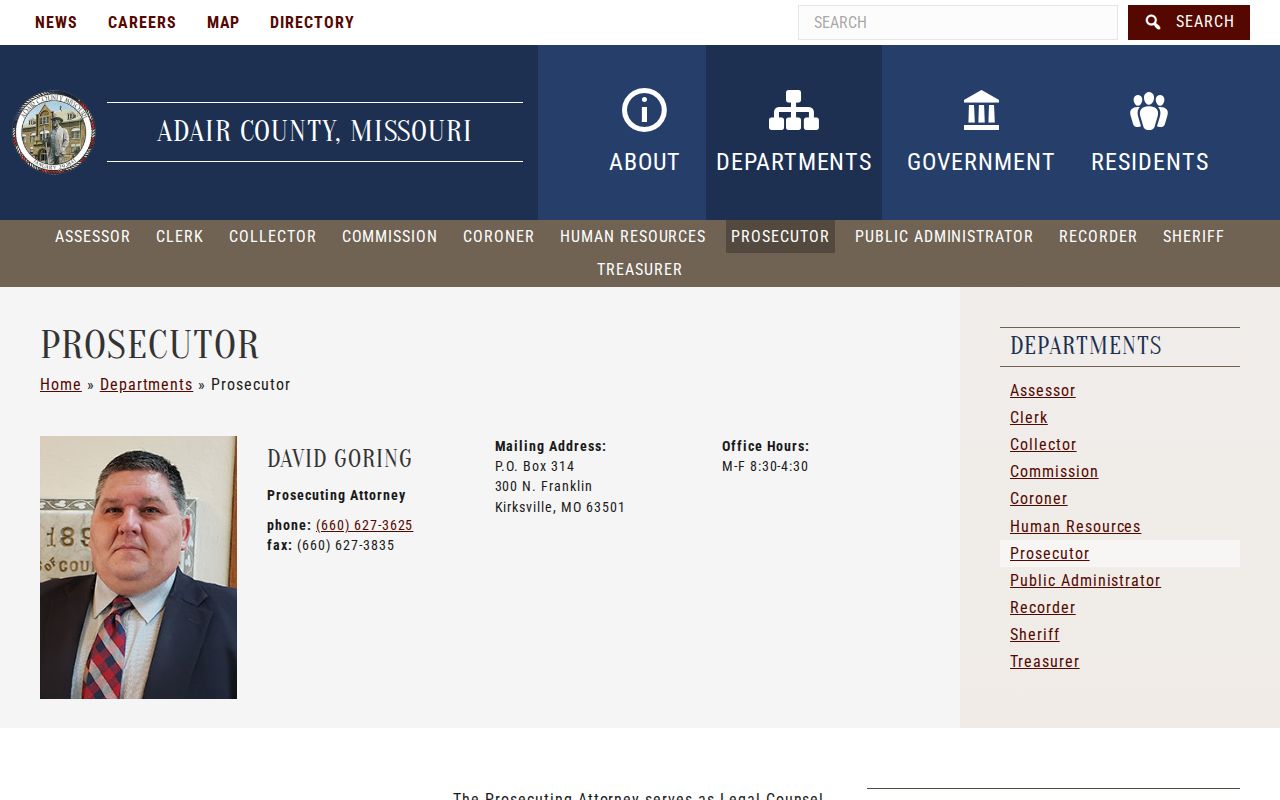Image resolution: width=1280 pixels, height=800 pixels.
Task: Go to Commission in the brown subnav
Action: click(x=390, y=236)
